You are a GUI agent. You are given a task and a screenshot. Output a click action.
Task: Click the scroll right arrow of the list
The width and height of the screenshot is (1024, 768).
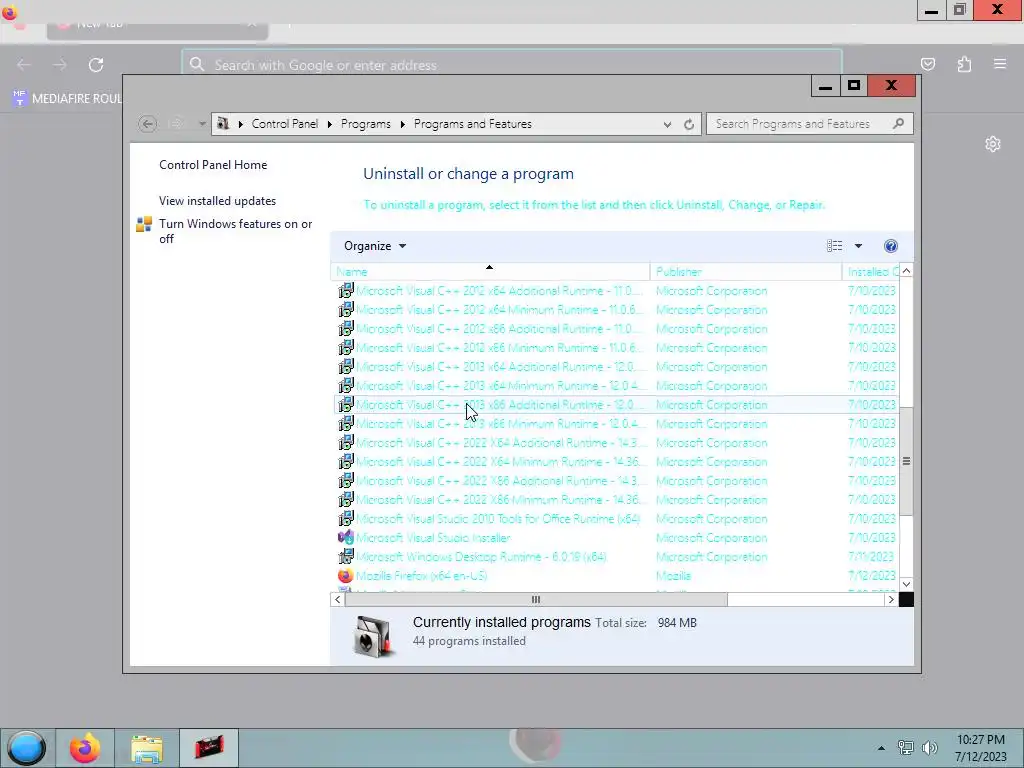click(x=891, y=600)
